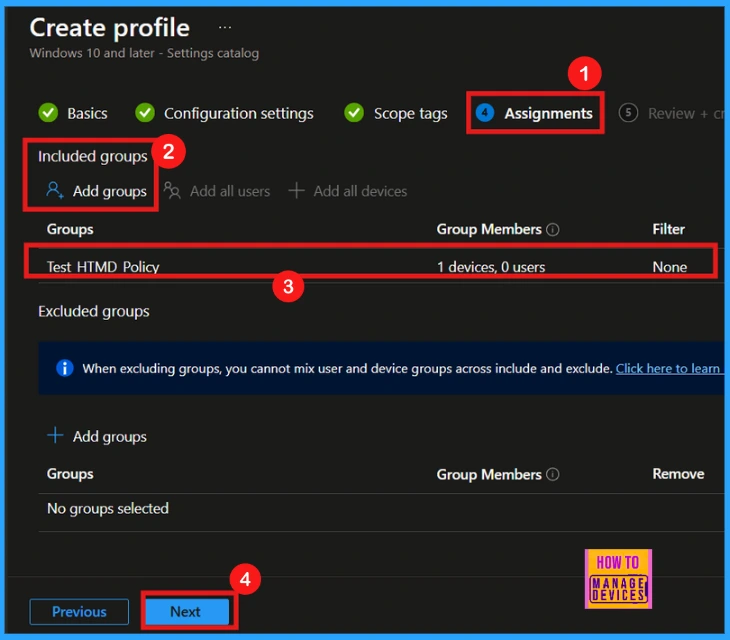Click the step 5 circle icon for Review
Image resolution: width=730 pixels, height=640 pixels.
coord(628,113)
